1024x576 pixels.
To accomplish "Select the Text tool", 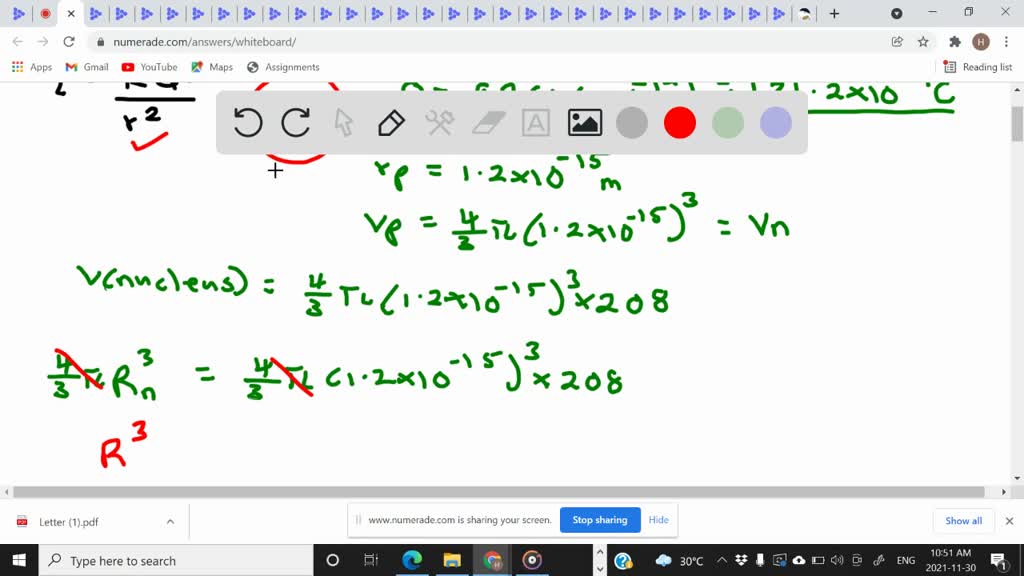I will (536, 123).
